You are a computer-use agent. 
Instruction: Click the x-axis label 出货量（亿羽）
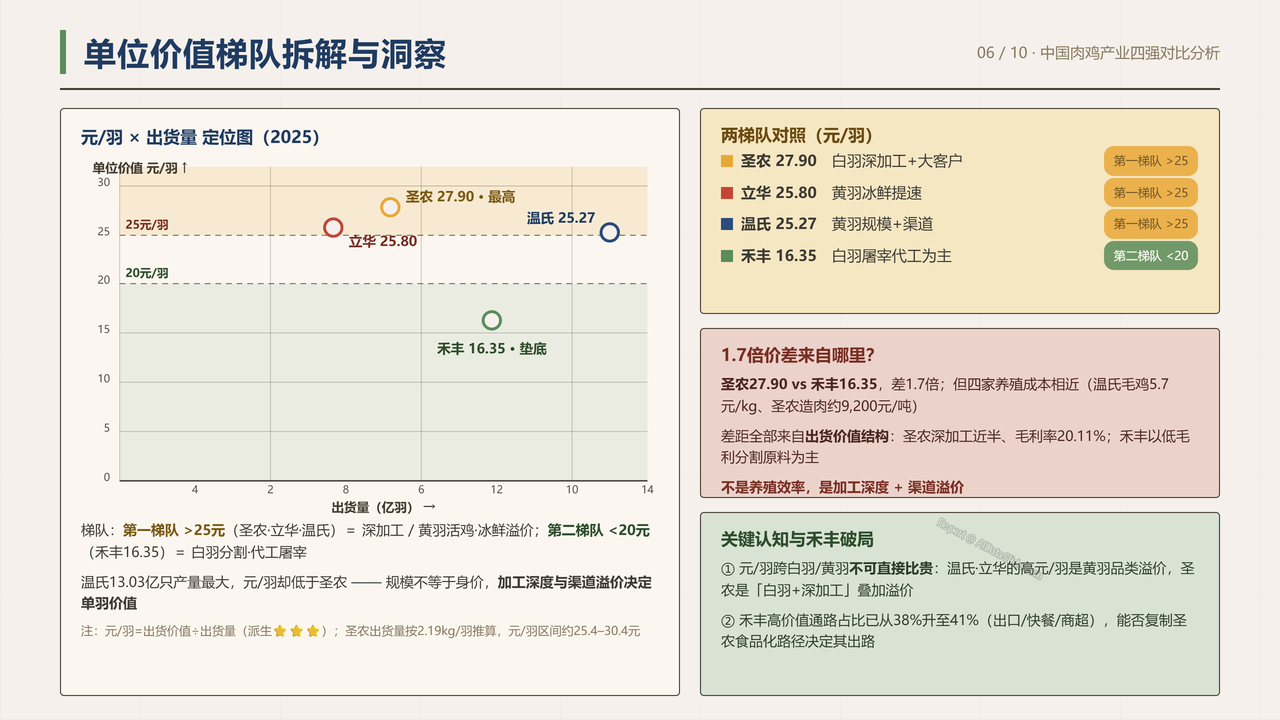tap(383, 507)
